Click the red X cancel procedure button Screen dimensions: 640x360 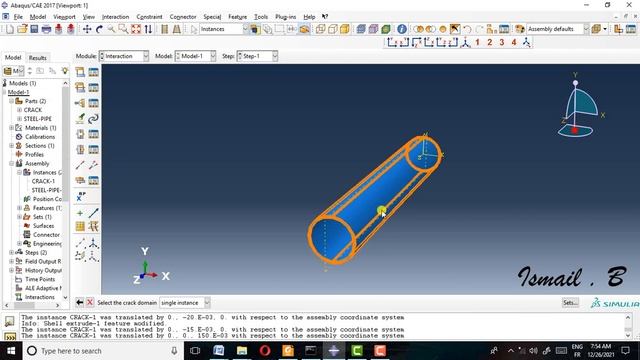click(90, 302)
